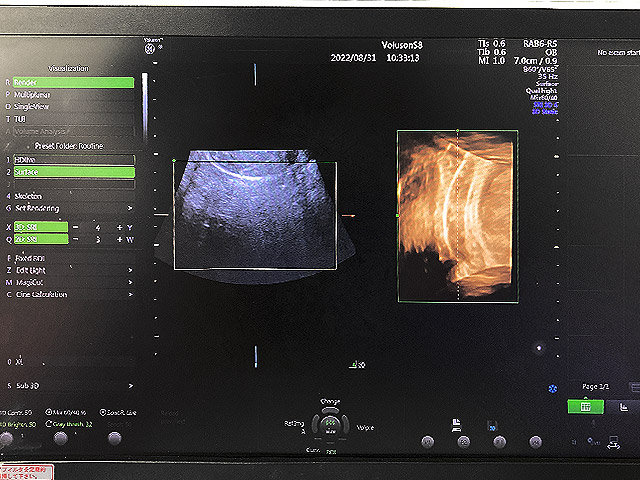The width and height of the screenshot is (640, 480).
Task: Decrease the 2D SRI level with minus
Action: tap(76, 239)
